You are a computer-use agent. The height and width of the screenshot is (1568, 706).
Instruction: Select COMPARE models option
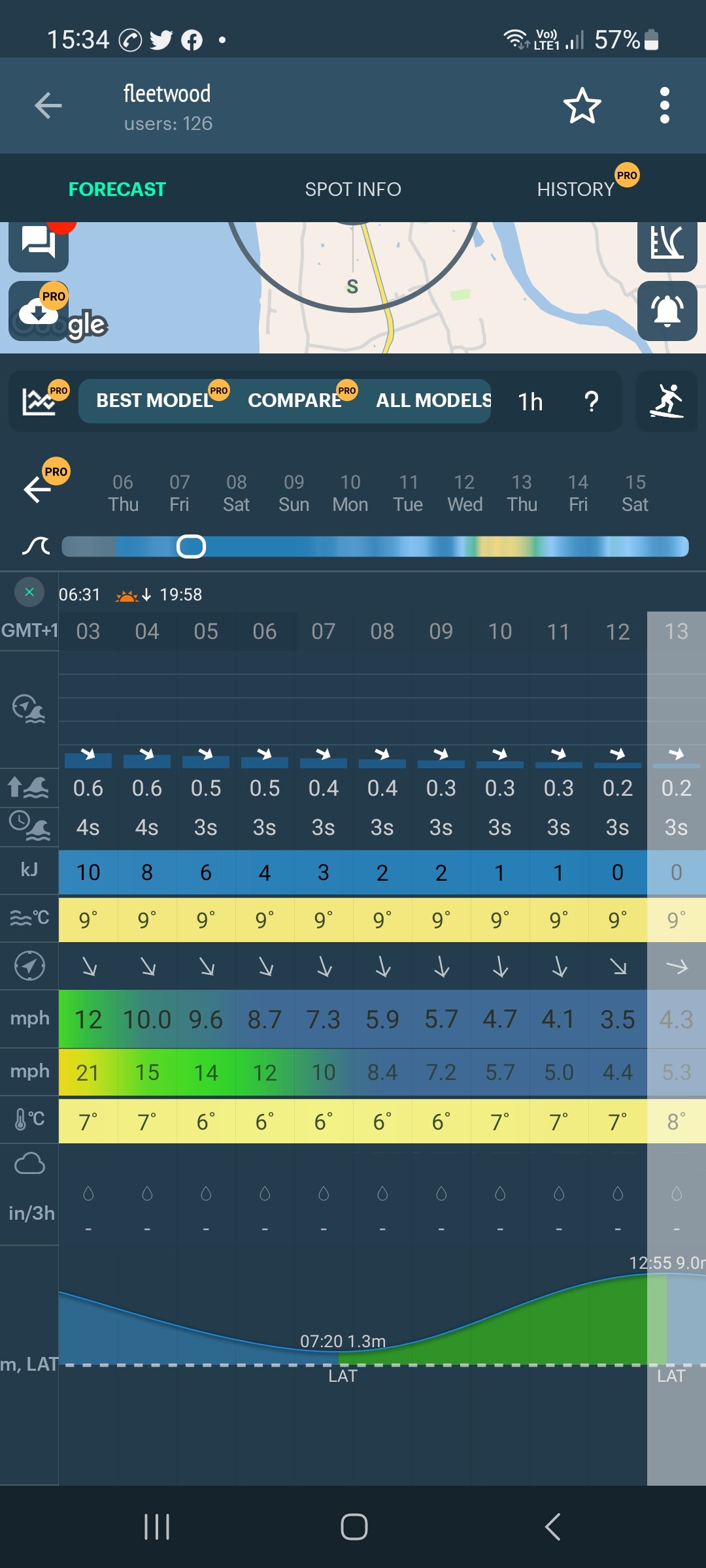(x=295, y=400)
